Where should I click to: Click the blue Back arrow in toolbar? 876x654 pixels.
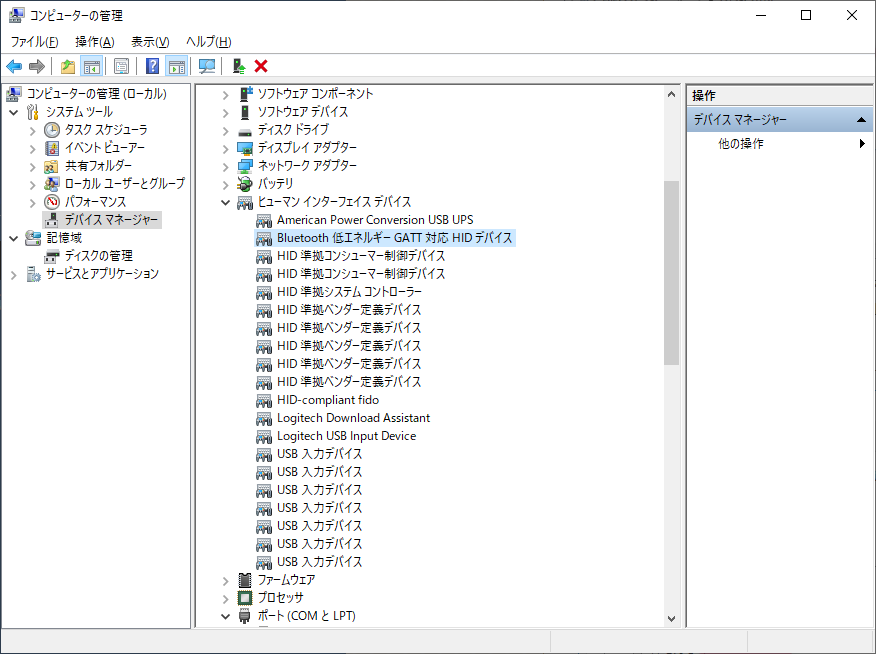14,66
